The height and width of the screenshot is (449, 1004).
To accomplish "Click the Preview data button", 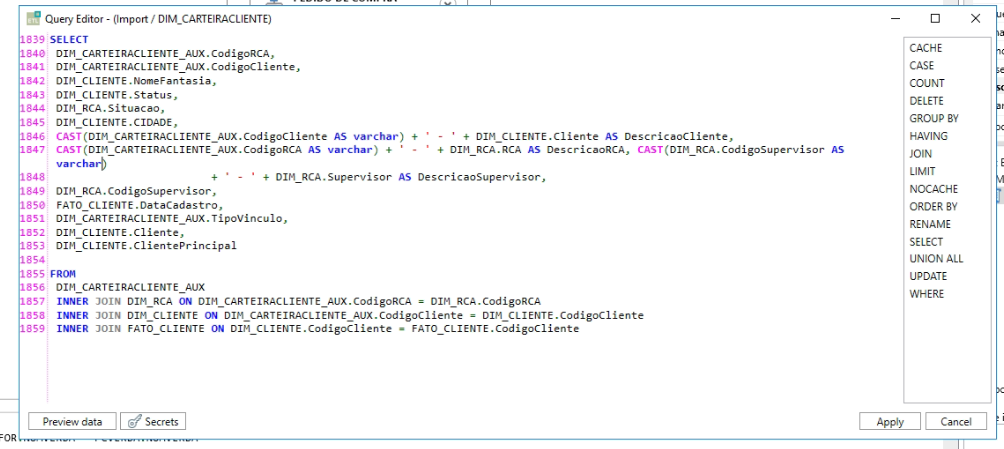I will pos(72,421).
